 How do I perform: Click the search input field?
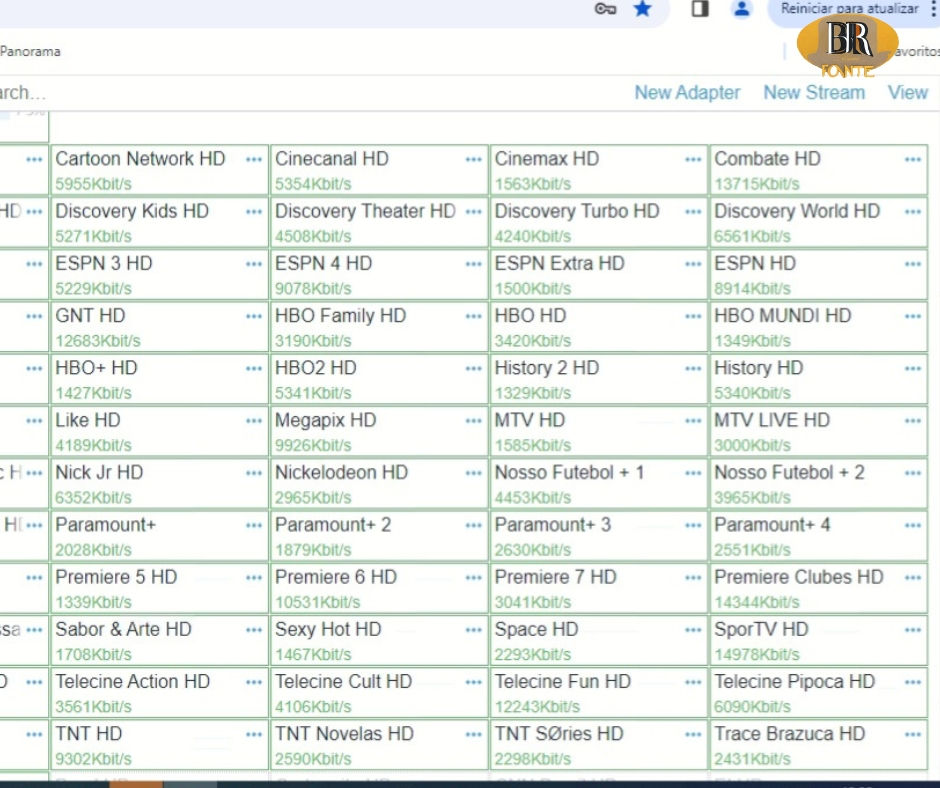(x=23, y=93)
